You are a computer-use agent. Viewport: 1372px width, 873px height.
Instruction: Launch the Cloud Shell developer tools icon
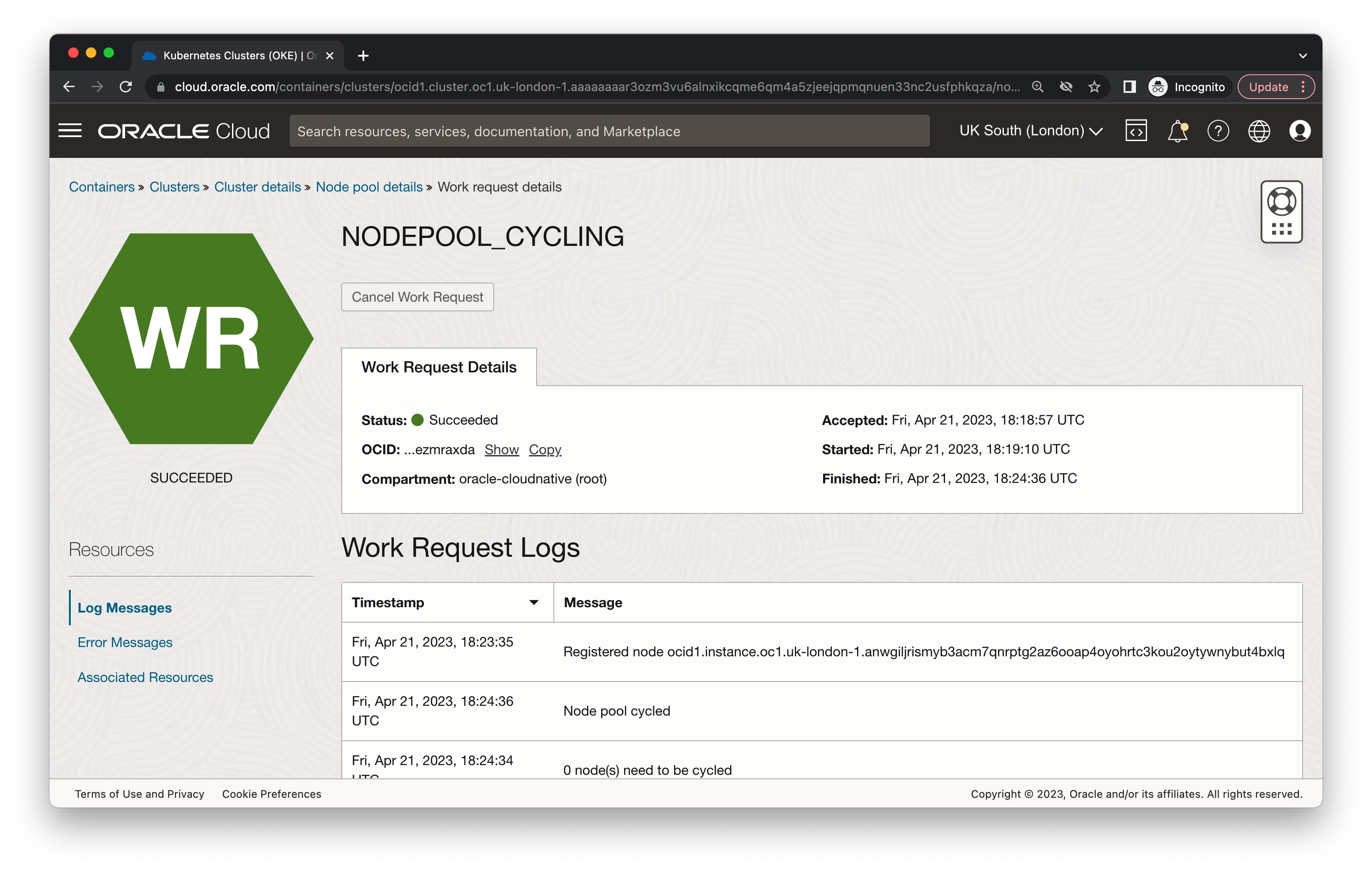1136,130
